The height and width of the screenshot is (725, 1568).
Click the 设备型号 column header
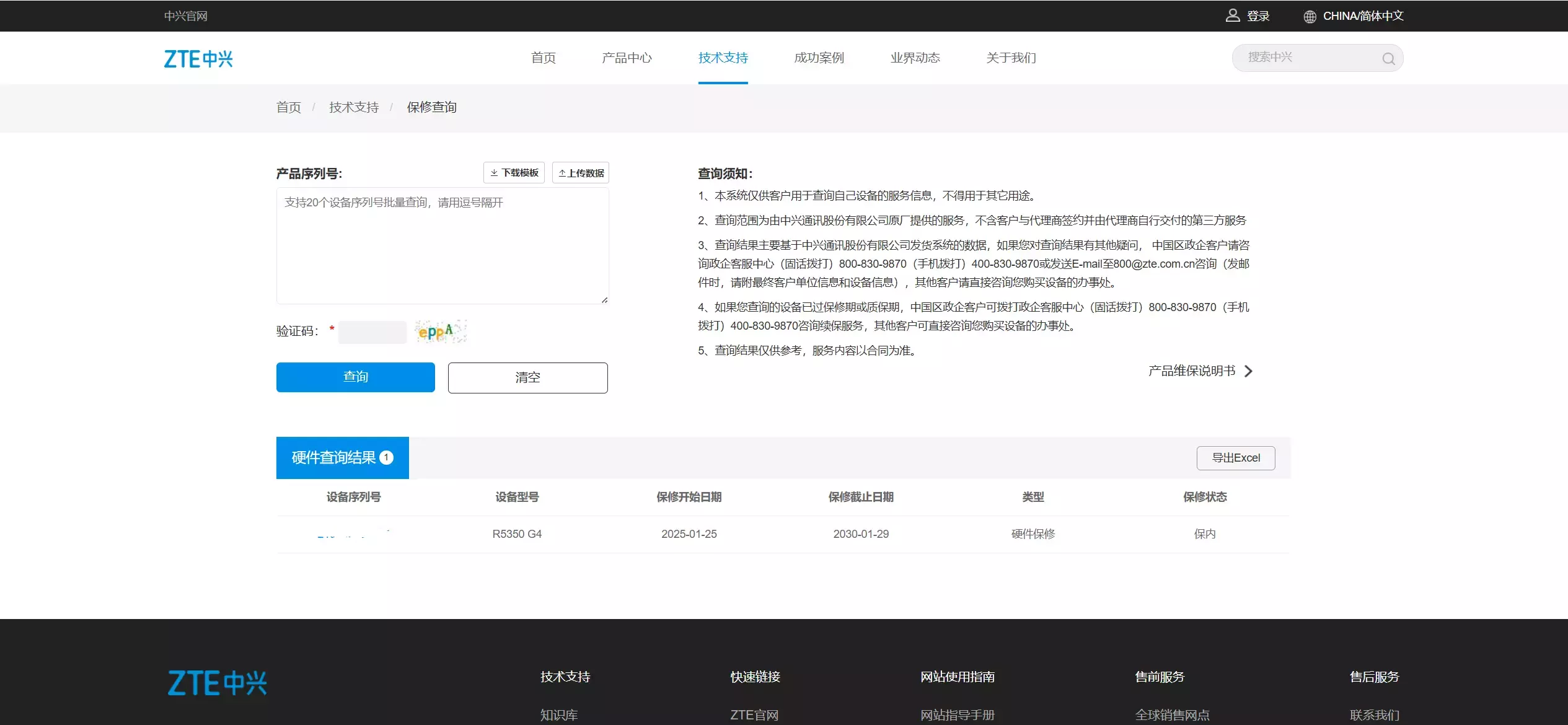click(517, 497)
